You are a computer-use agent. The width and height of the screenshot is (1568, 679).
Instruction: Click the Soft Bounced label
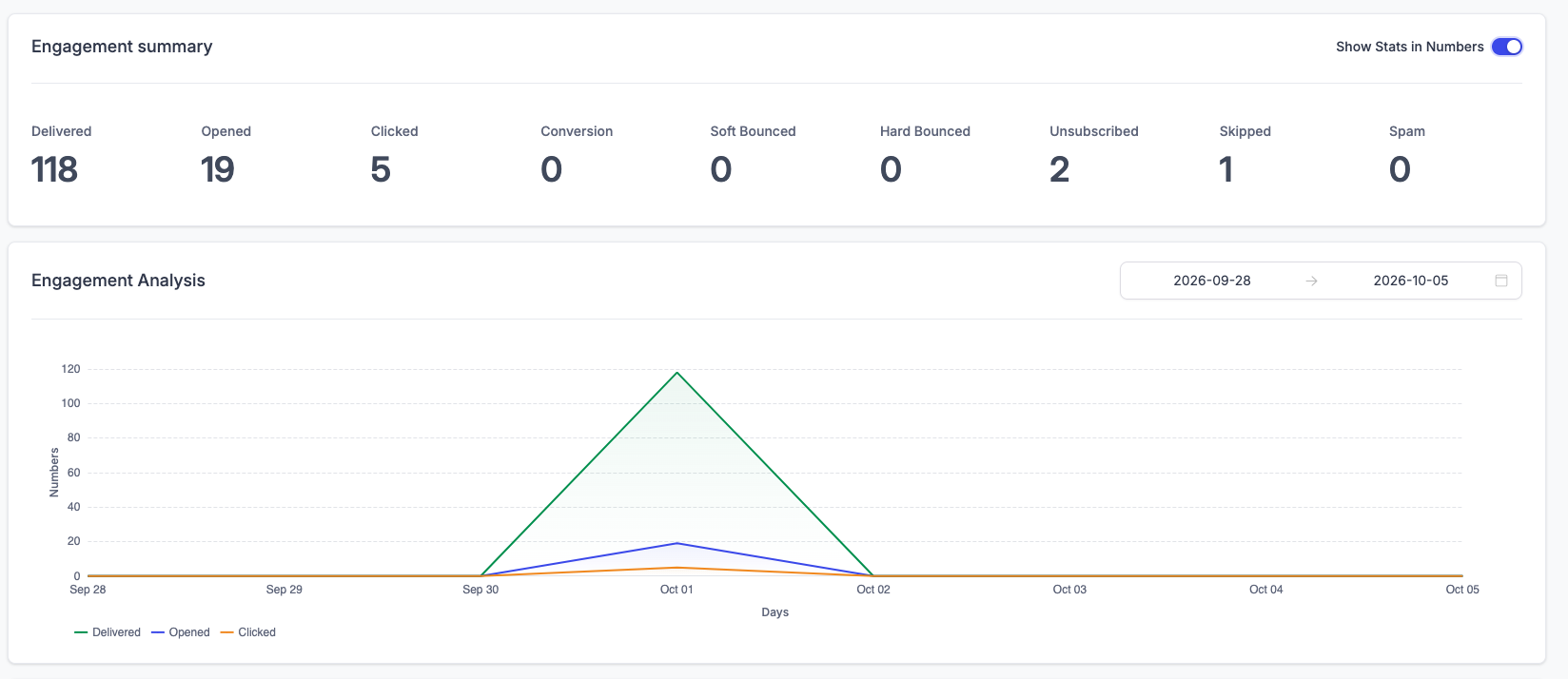pos(753,131)
